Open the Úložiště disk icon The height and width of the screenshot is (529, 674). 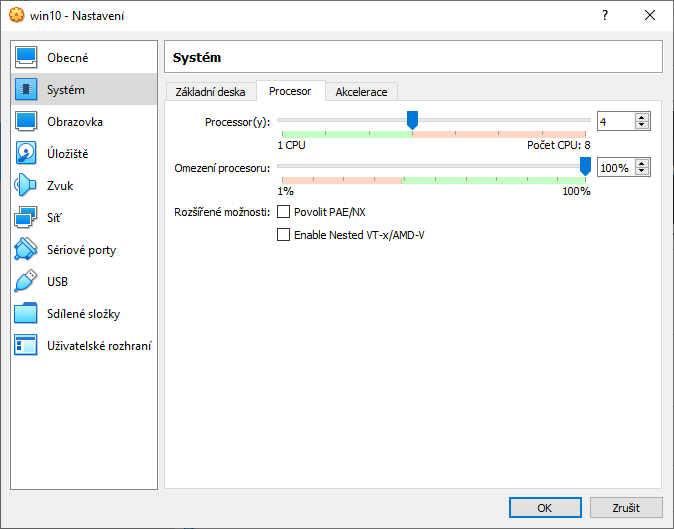pyautogui.click(x=26, y=154)
